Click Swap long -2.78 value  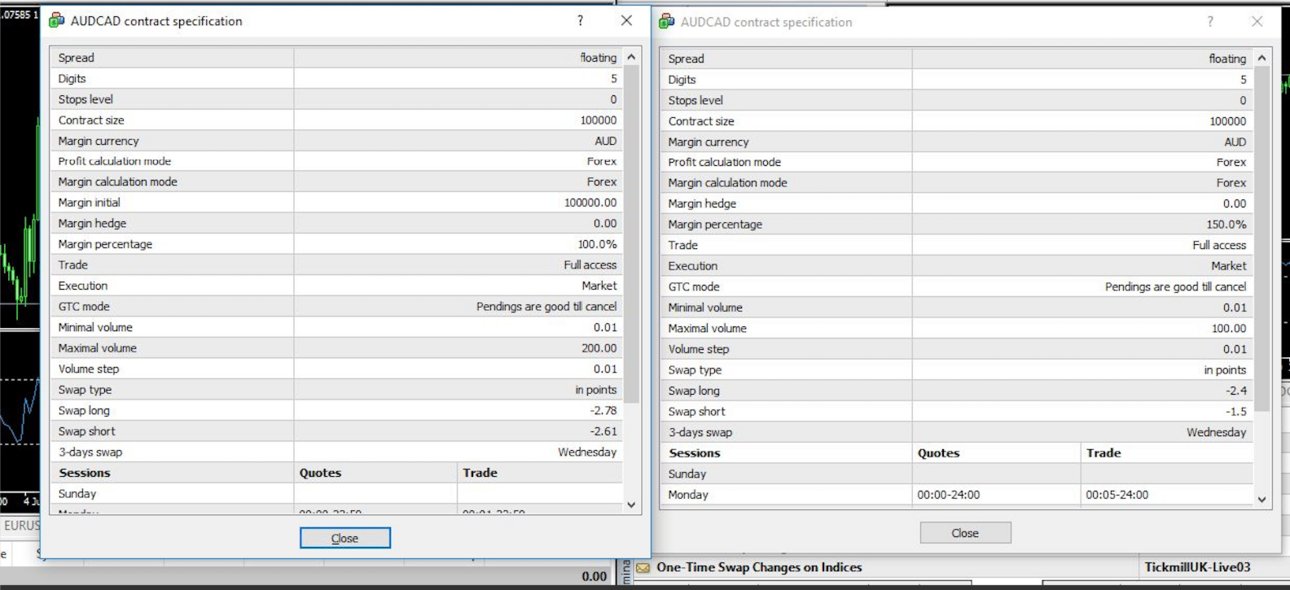tap(603, 411)
